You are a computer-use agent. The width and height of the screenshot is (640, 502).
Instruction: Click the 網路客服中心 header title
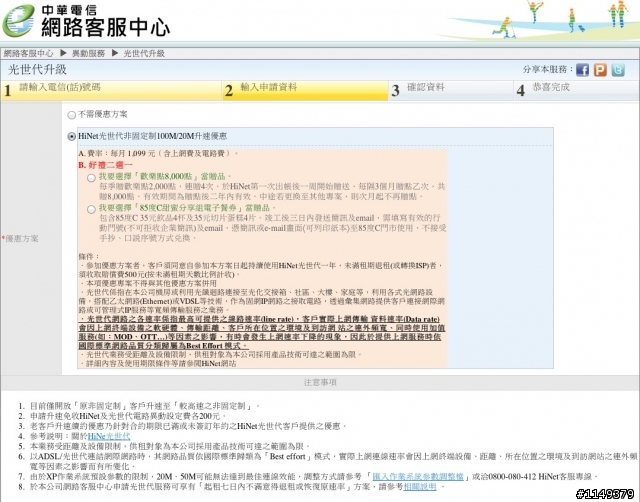(x=105, y=27)
